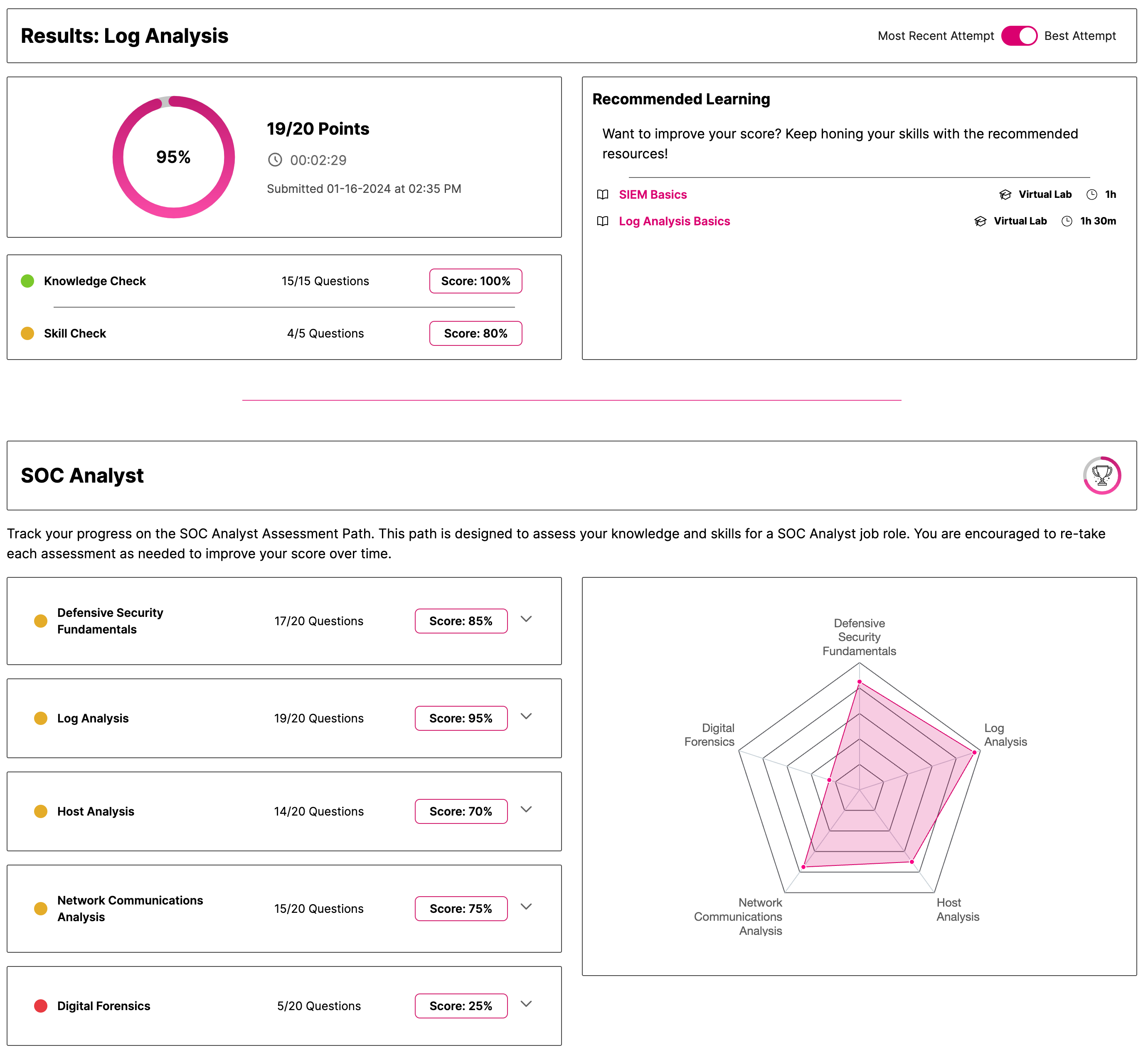Click the yellow dot next to Skill Check
The image size is (1148, 1055).
click(x=27, y=333)
